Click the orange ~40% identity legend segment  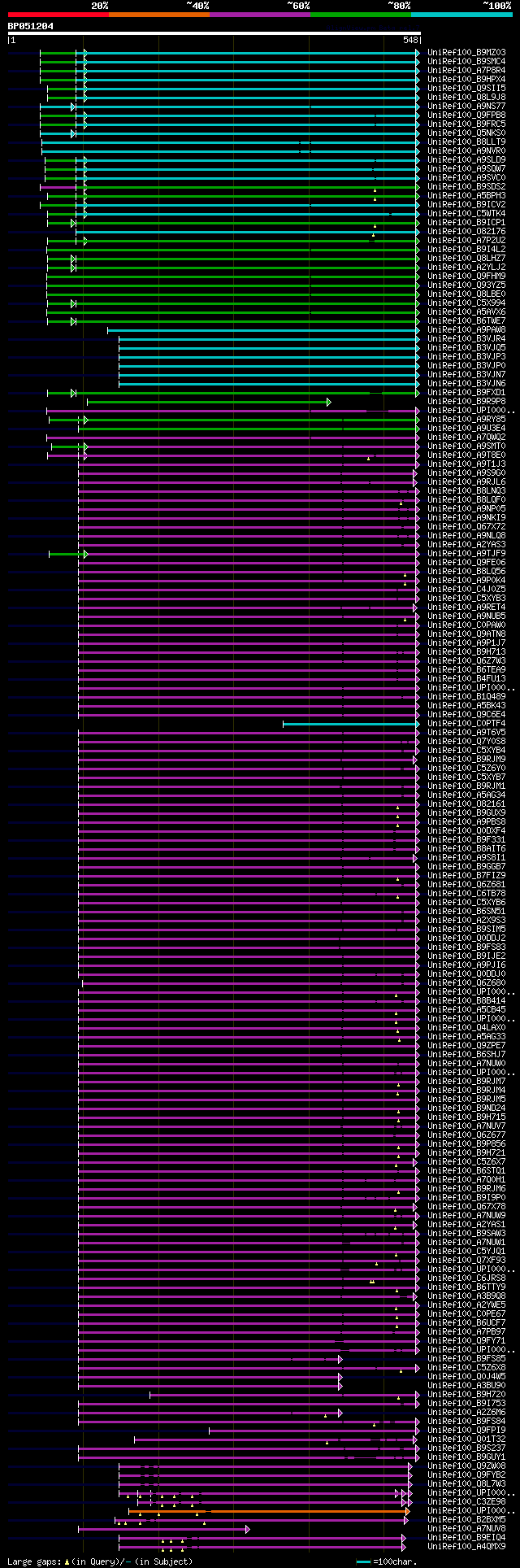(x=159, y=15)
